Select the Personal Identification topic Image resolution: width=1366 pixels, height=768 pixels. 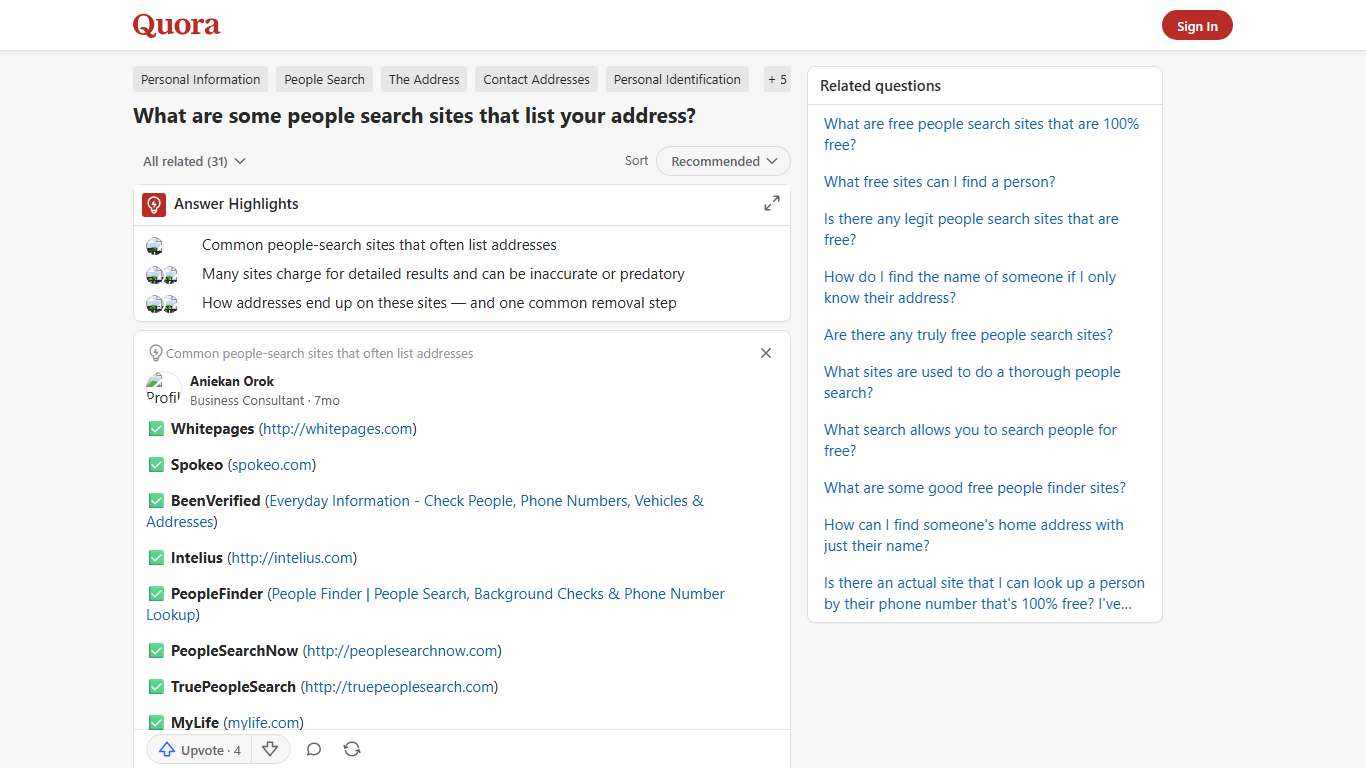677,79
